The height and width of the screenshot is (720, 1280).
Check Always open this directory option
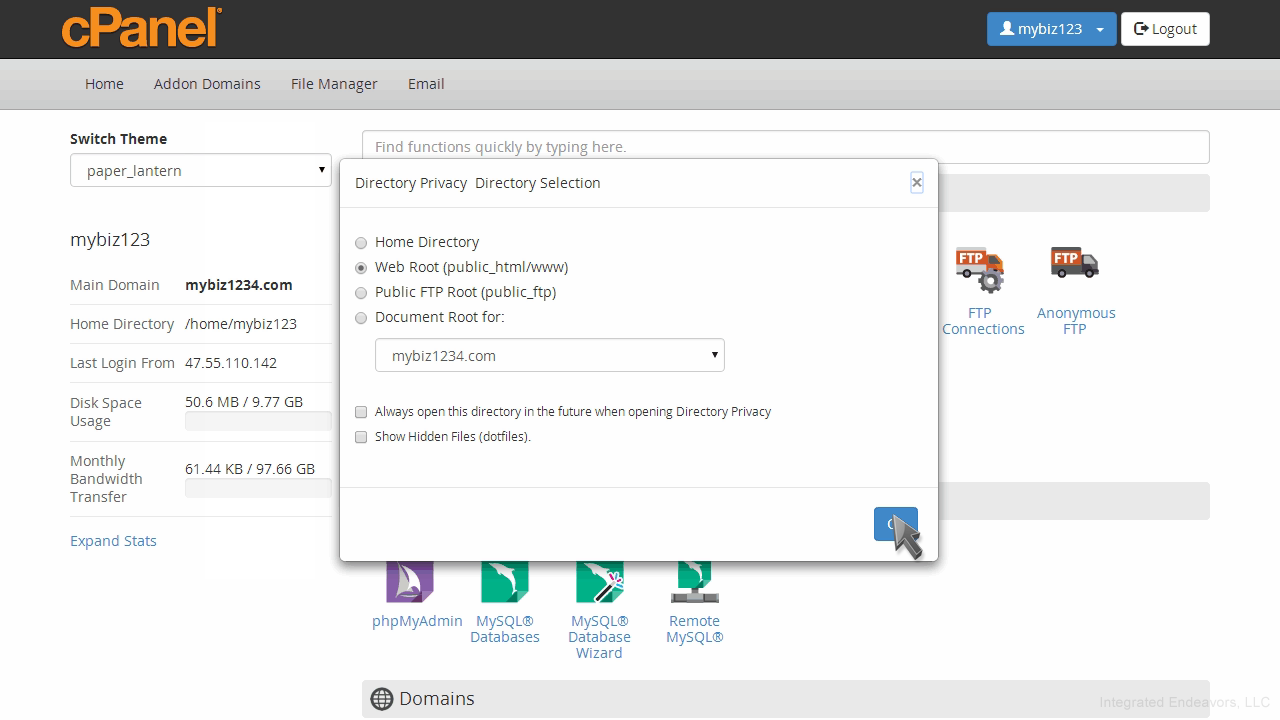click(x=361, y=412)
